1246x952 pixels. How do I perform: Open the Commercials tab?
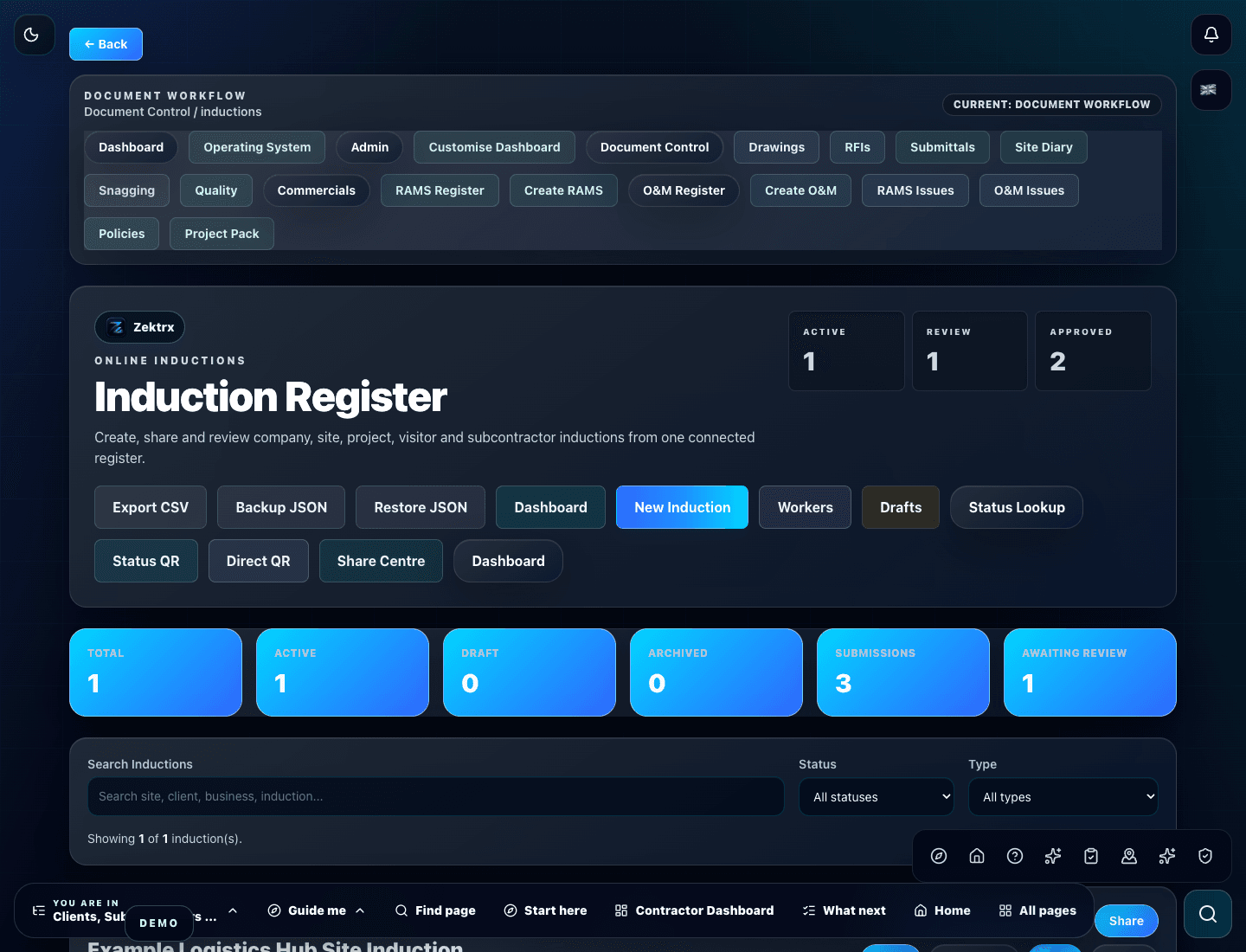pyautogui.click(x=316, y=190)
